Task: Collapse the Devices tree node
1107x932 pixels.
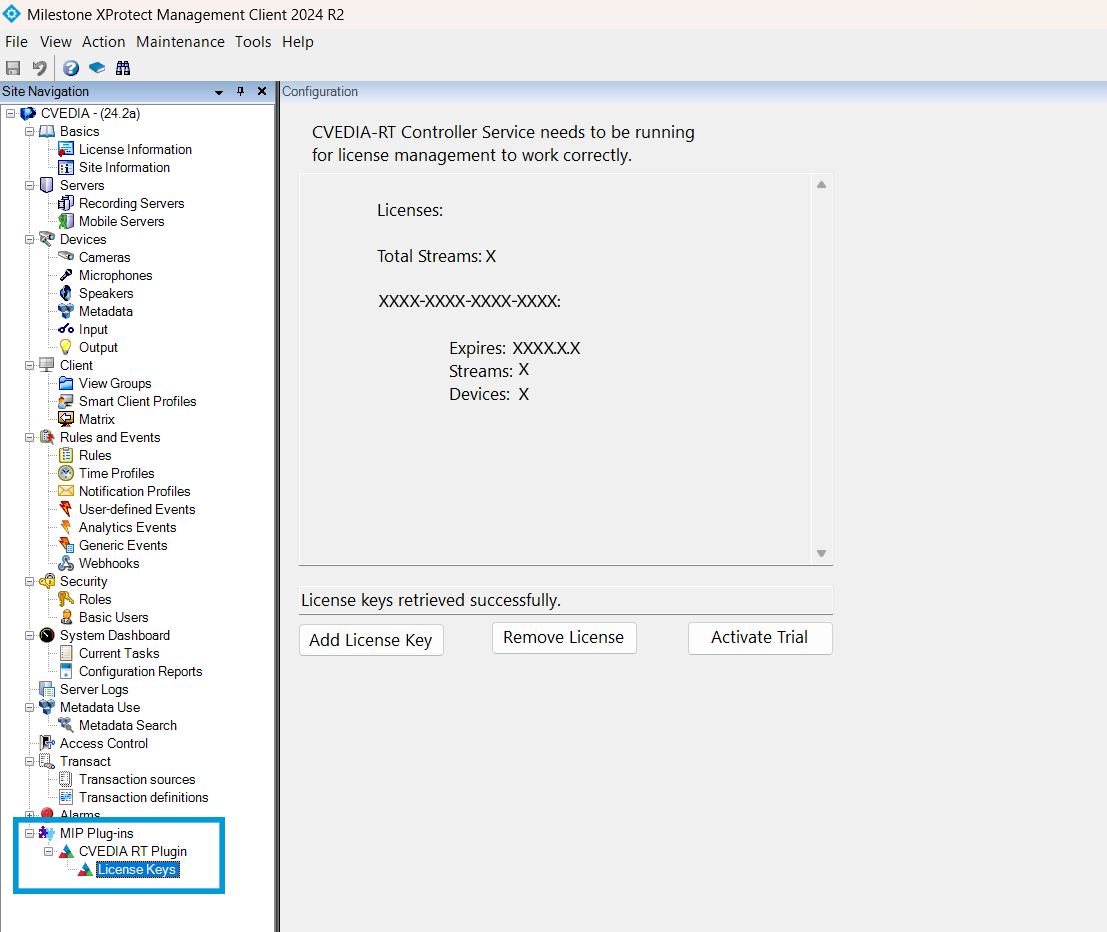Action: click(29, 239)
